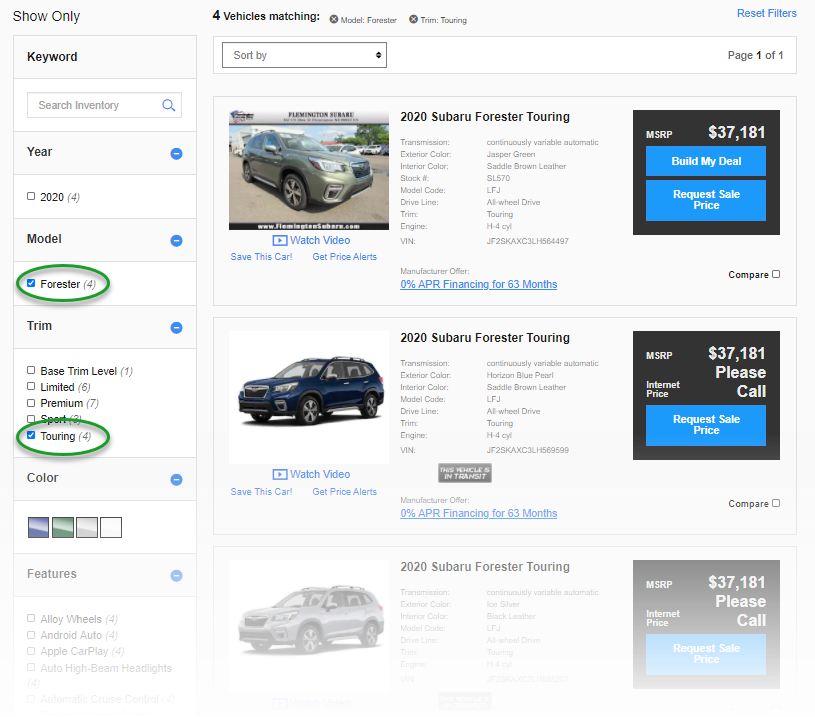Click the In Transit badge on blue Forester
Screen dimensions: 815x717
465,473
